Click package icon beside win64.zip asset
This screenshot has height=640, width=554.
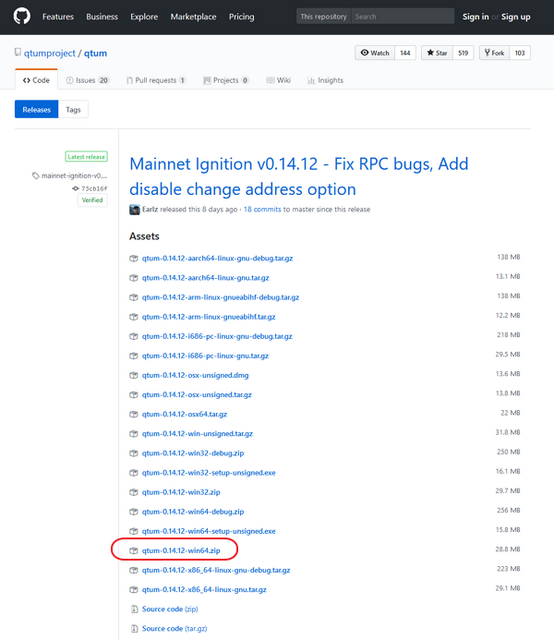tap(133, 551)
